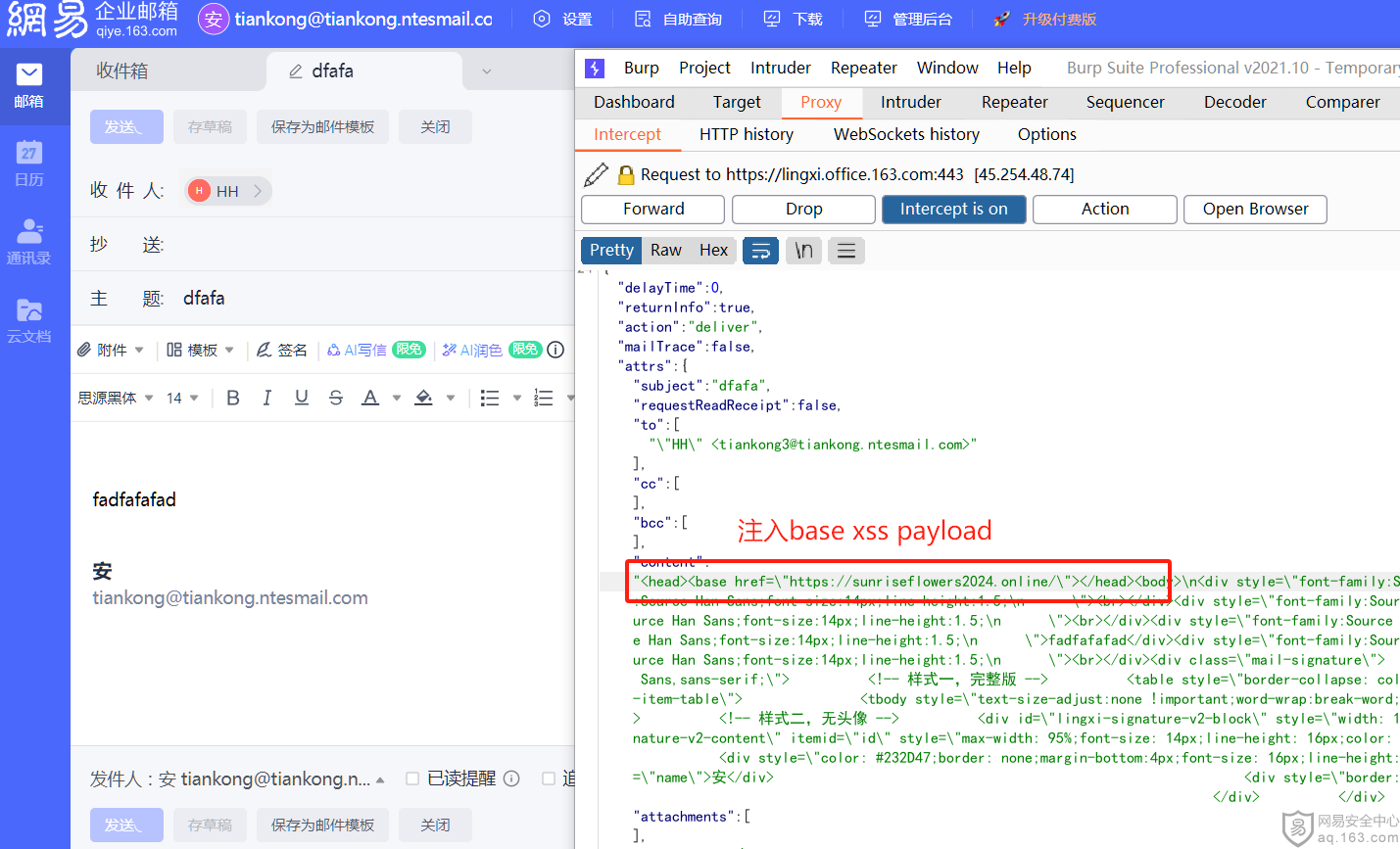Expand the 附件 attachment dropdown arrow
This screenshot has height=849, width=1400.
tap(139, 350)
